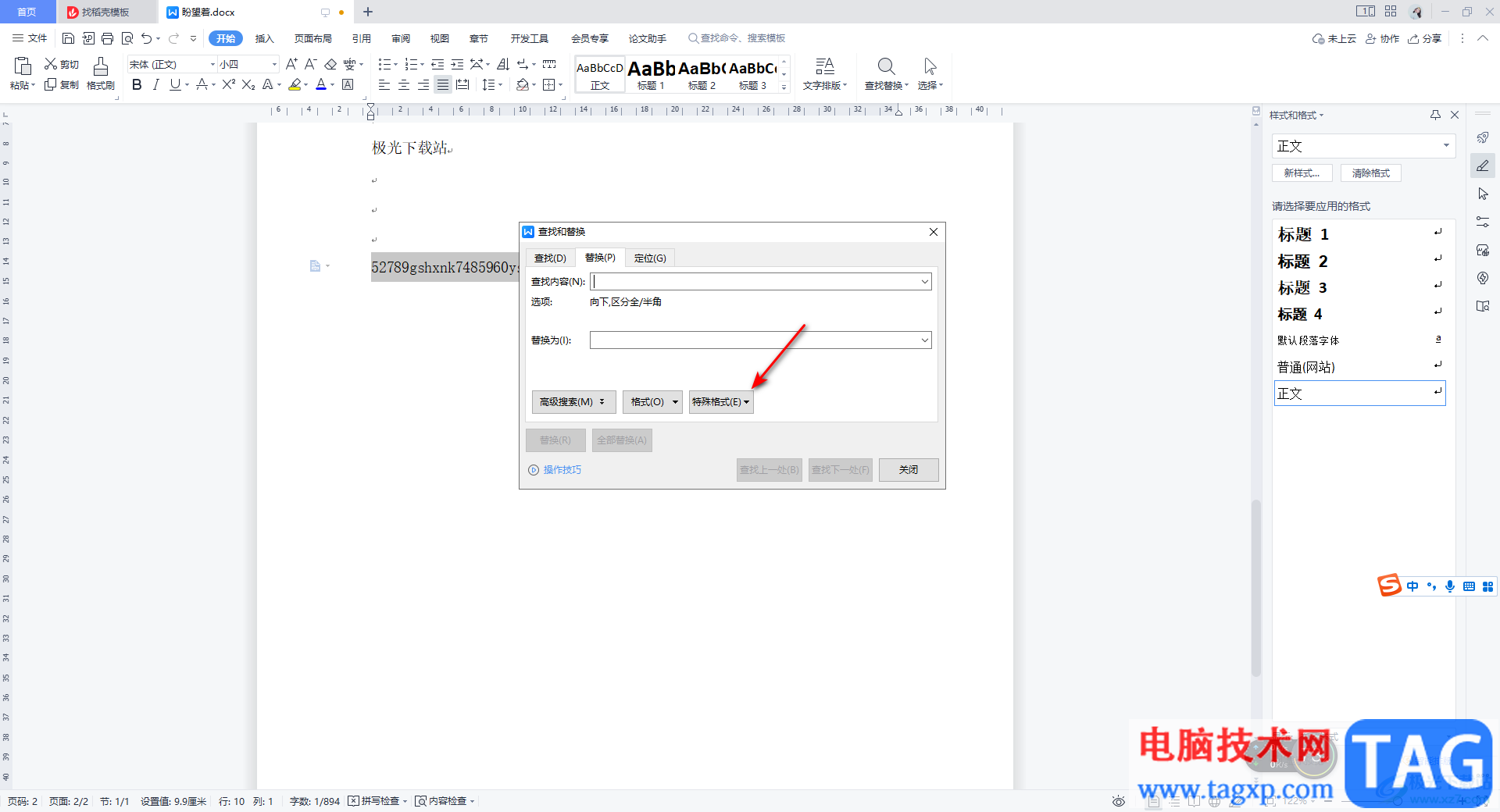1500x812 pixels.
Task: Open the 插入 ribbon tab
Action: (x=265, y=38)
